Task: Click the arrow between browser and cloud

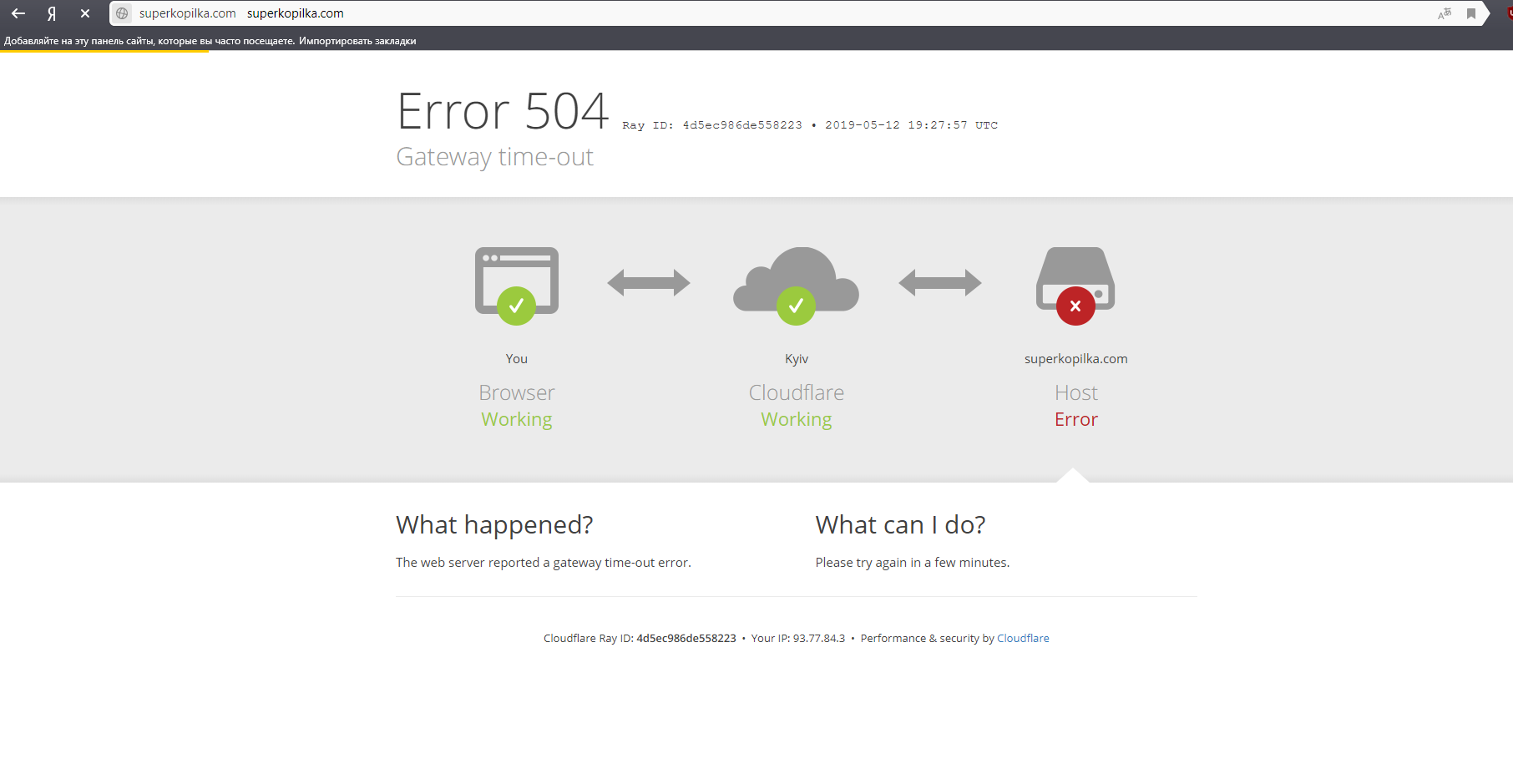Action: pyautogui.click(x=649, y=283)
